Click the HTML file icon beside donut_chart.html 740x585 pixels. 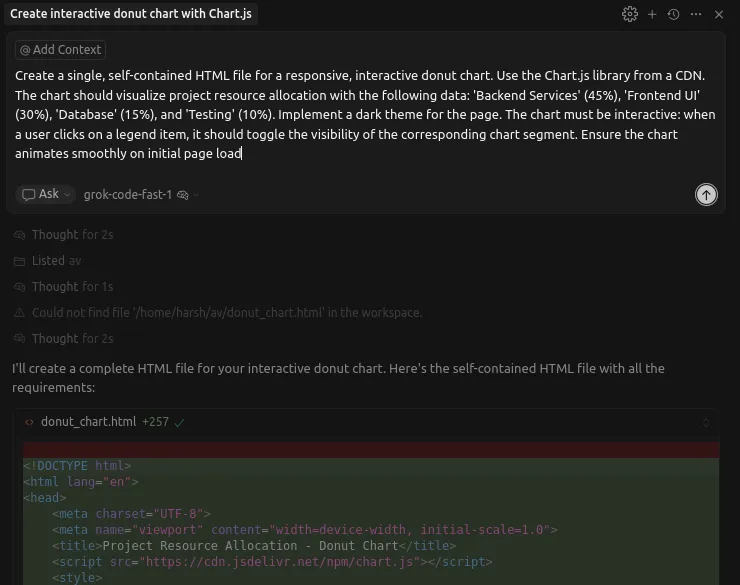(29, 422)
